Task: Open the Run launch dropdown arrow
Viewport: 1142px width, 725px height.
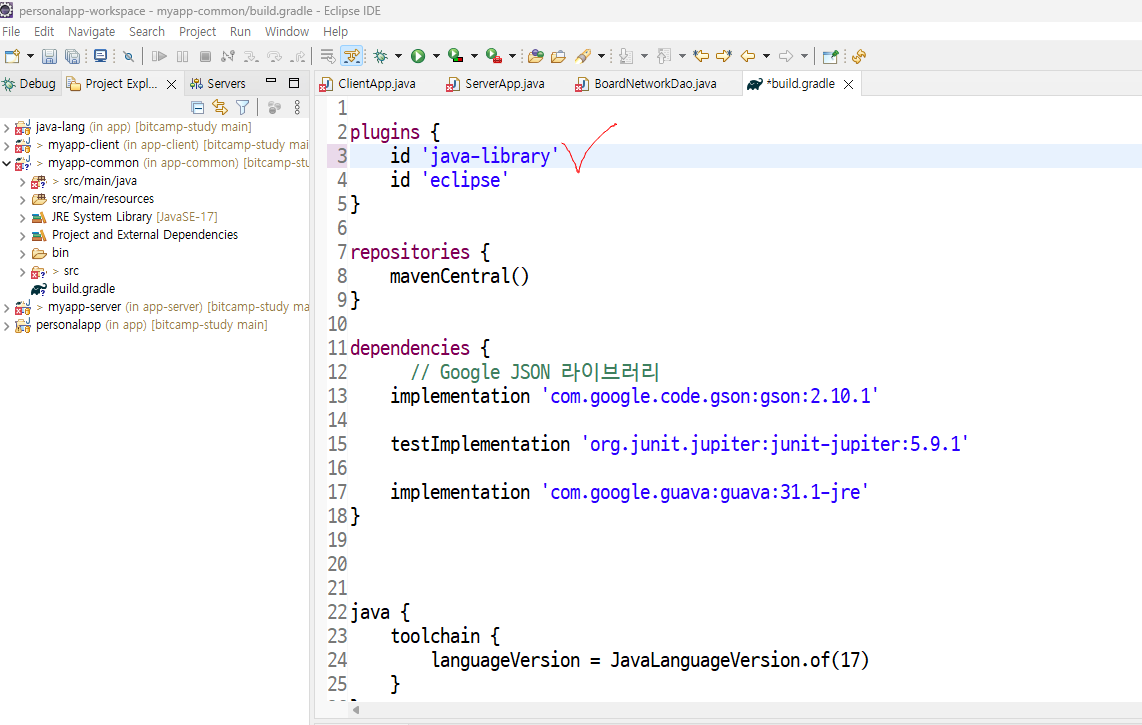Action: coord(436,56)
